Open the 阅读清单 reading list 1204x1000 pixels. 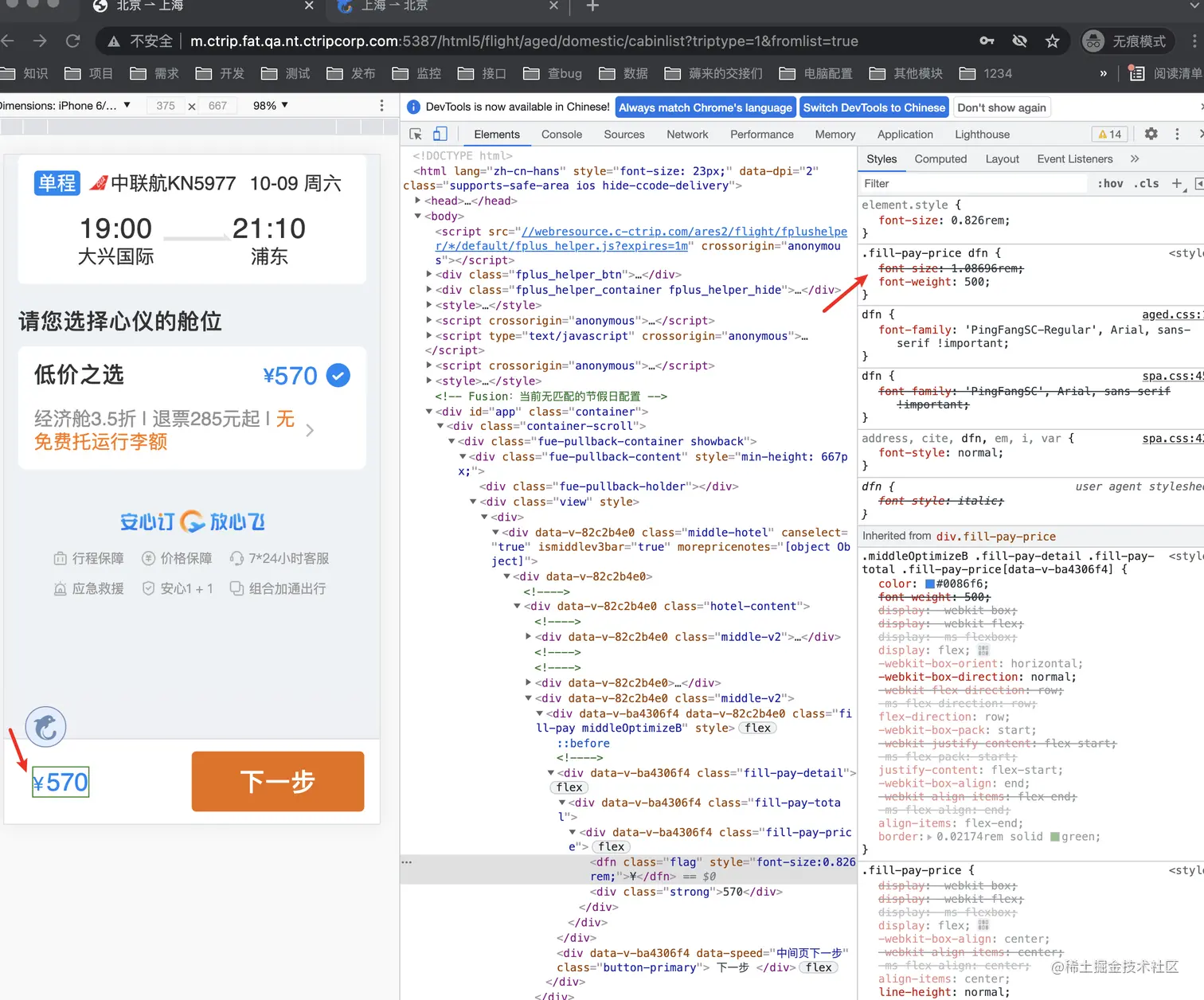[x=1166, y=73]
